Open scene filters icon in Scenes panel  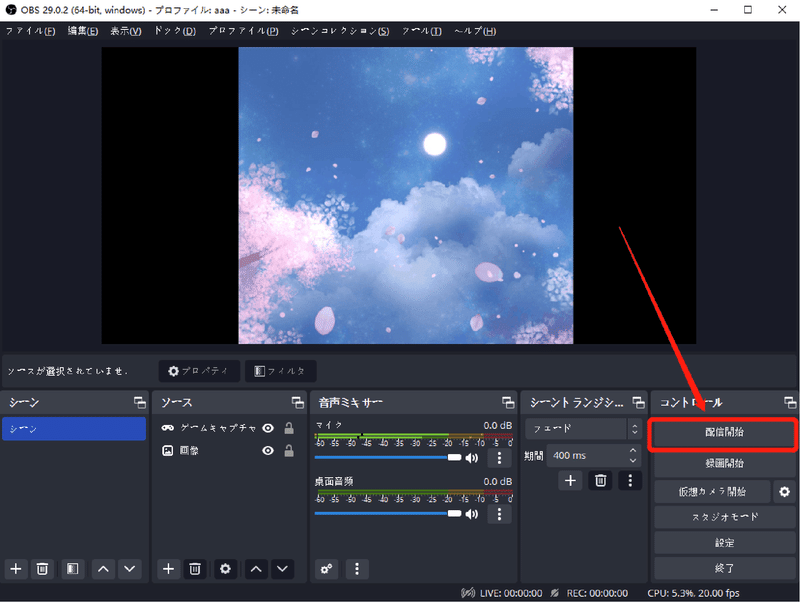[72, 569]
